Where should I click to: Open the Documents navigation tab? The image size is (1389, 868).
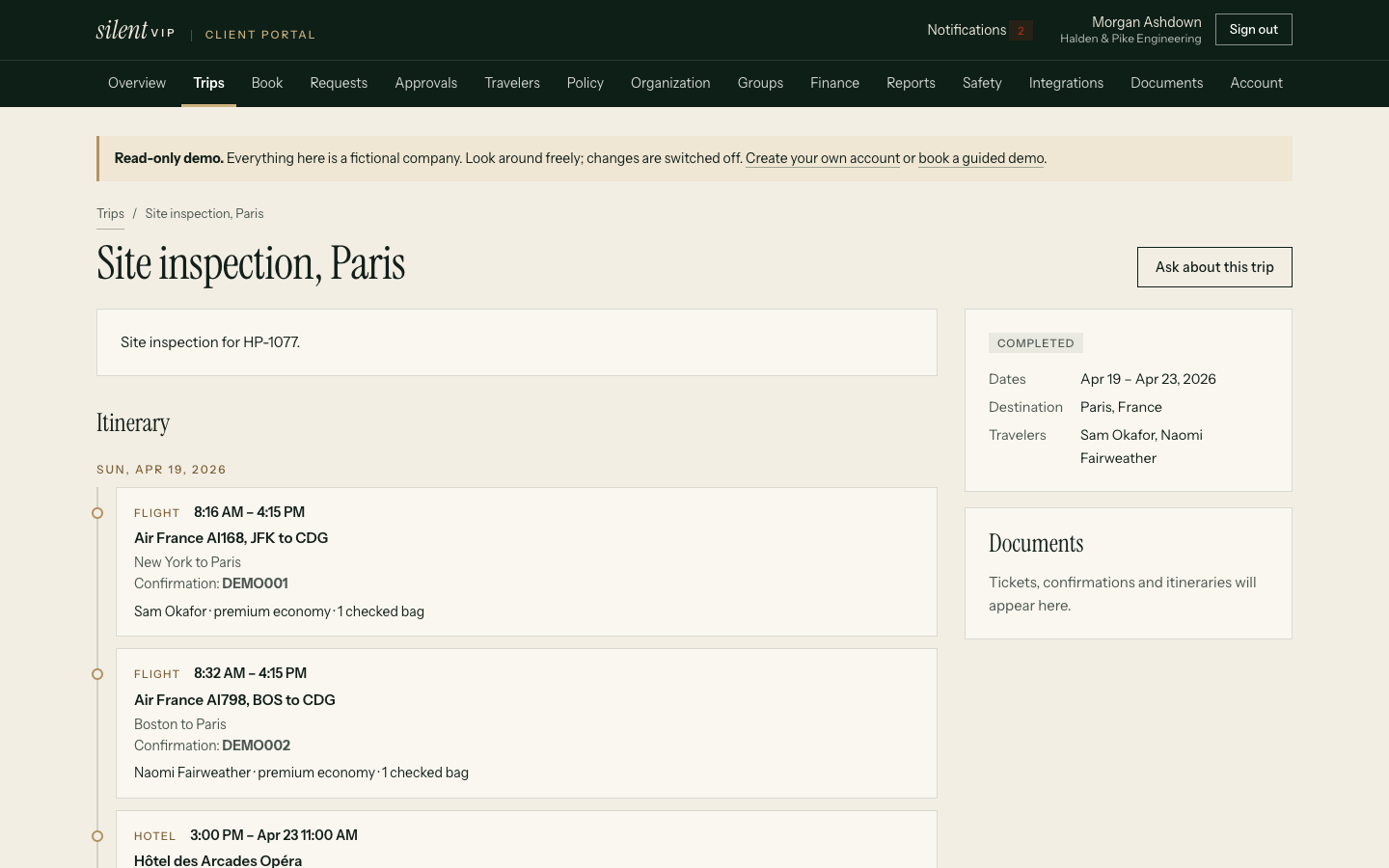[x=1166, y=83]
